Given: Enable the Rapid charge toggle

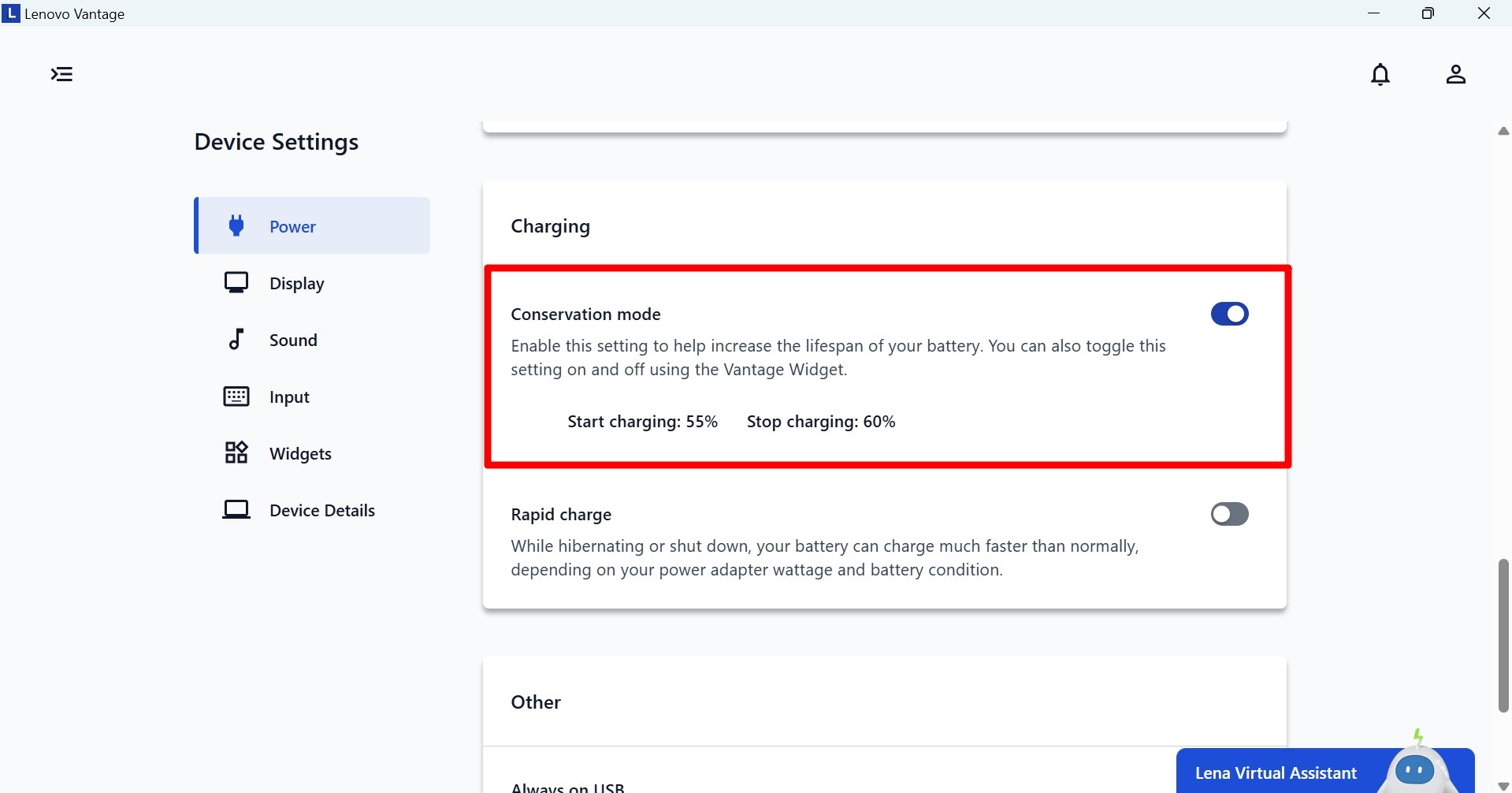Looking at the screenshot, I should 1229,514.
